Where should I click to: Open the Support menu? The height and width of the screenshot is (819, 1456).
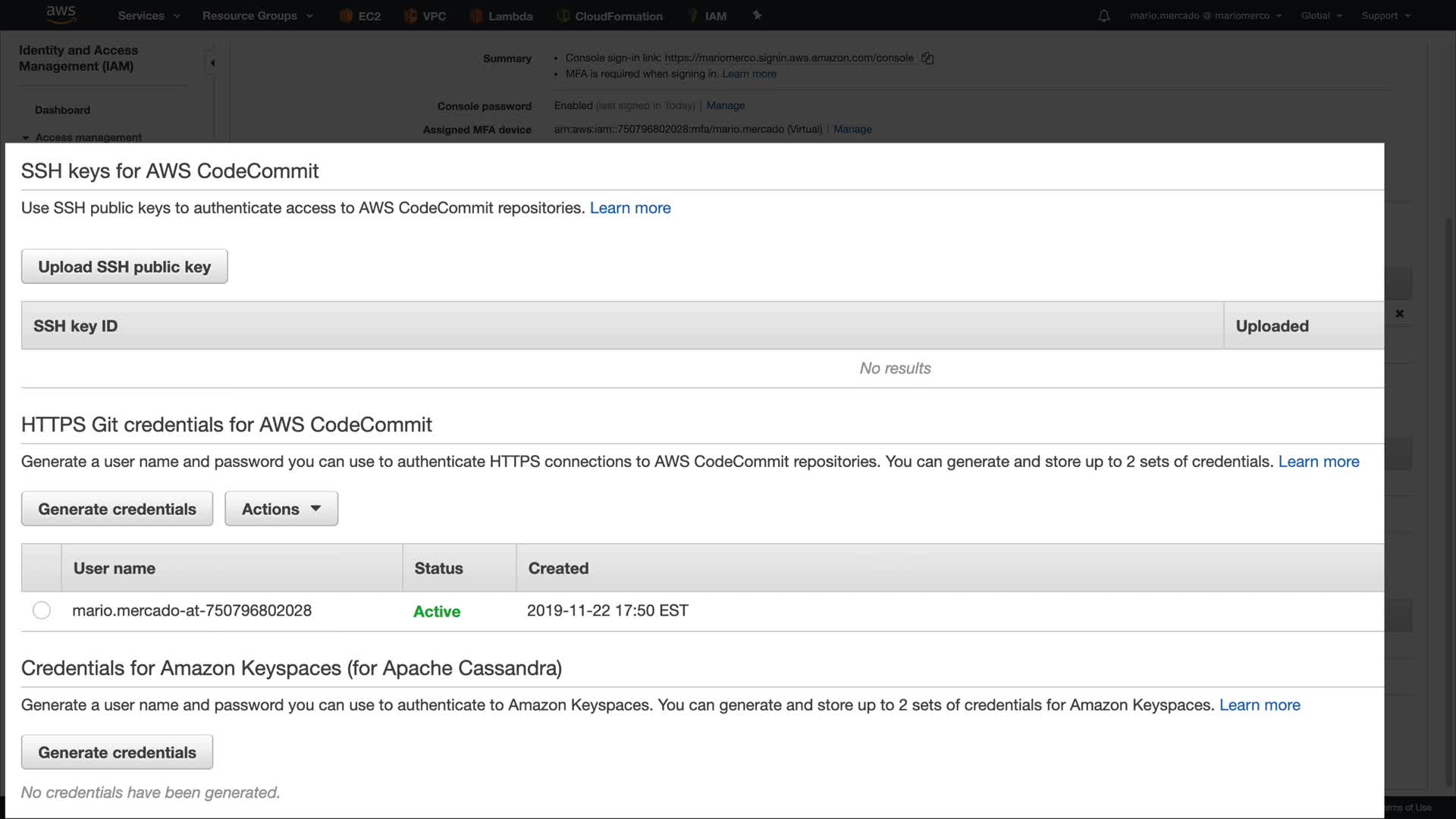coord(1385,16)
